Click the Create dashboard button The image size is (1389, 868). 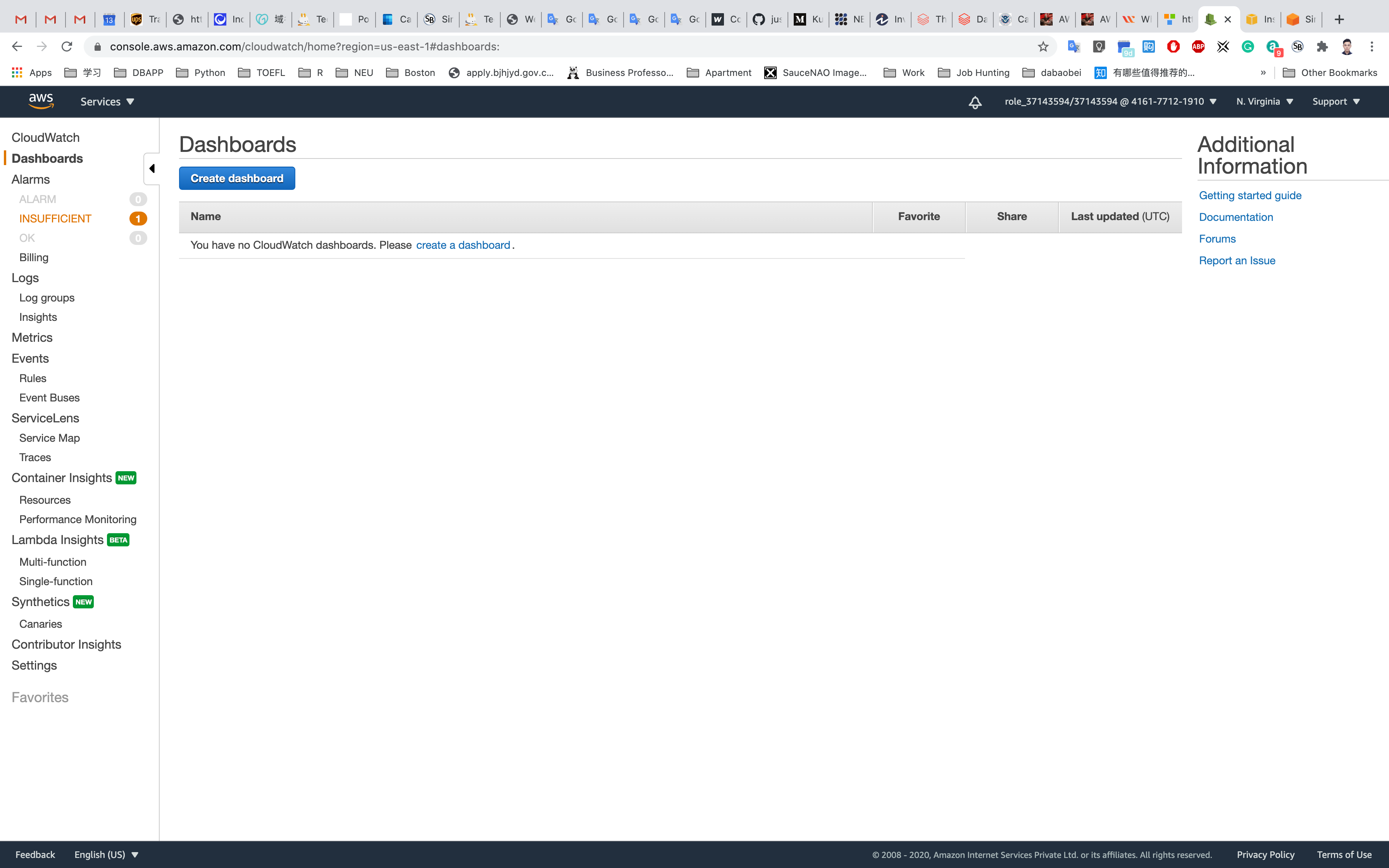click(236, 179)
